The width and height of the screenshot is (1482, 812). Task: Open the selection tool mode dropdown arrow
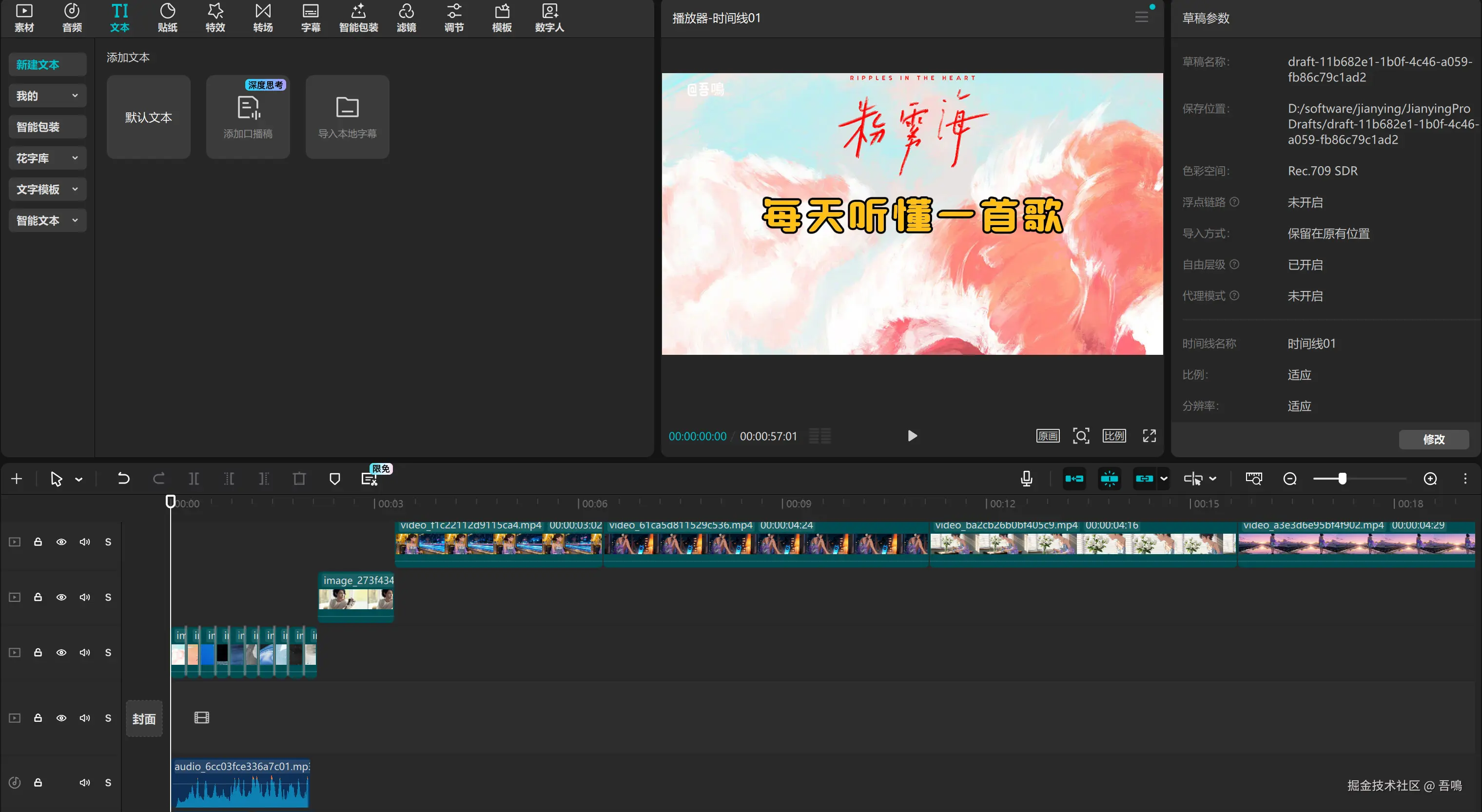pyautogui.click(x=79, y=479)
